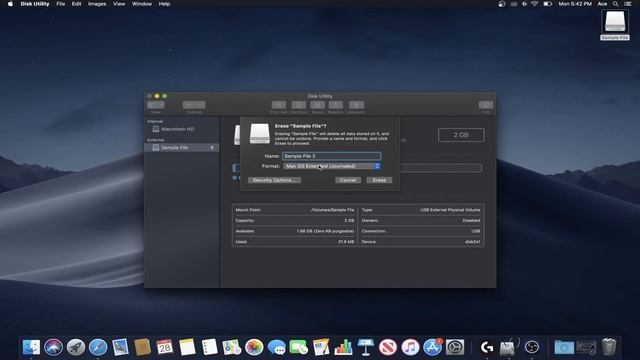640x360 pixels.
Task: Open the Window menu
Action: (142, 4)
